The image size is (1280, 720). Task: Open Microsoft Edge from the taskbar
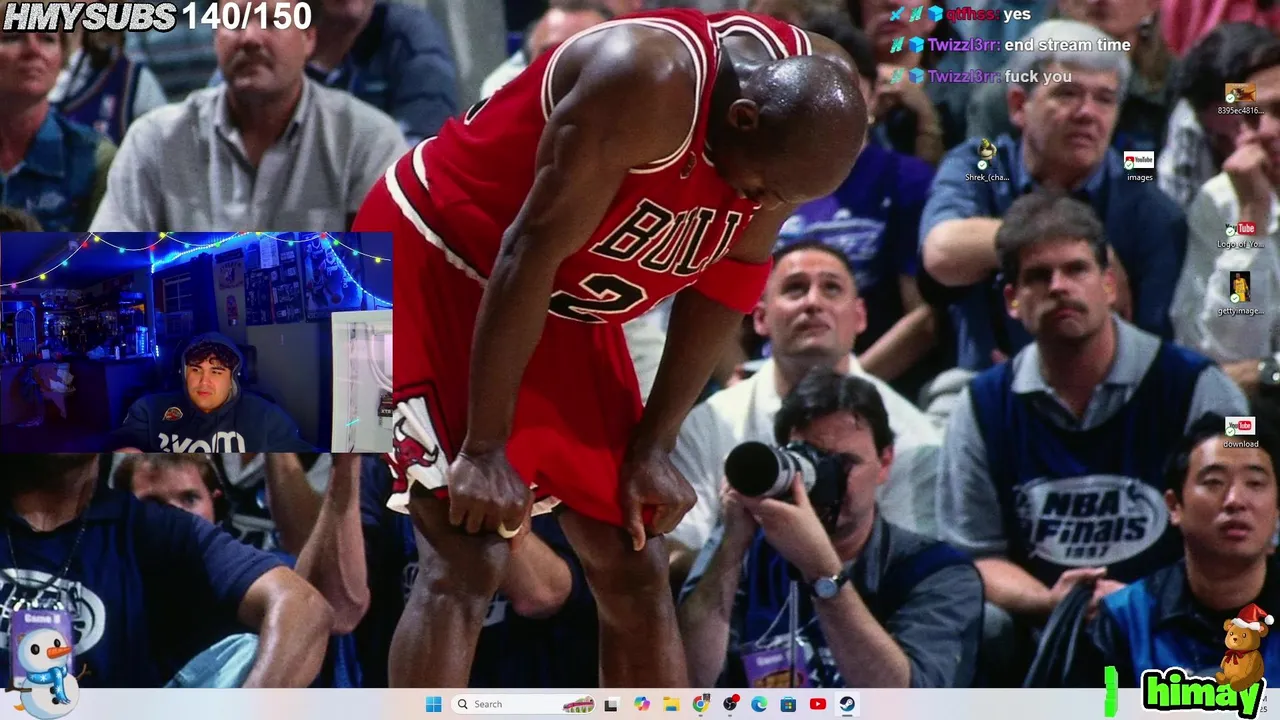pos(759,704)
